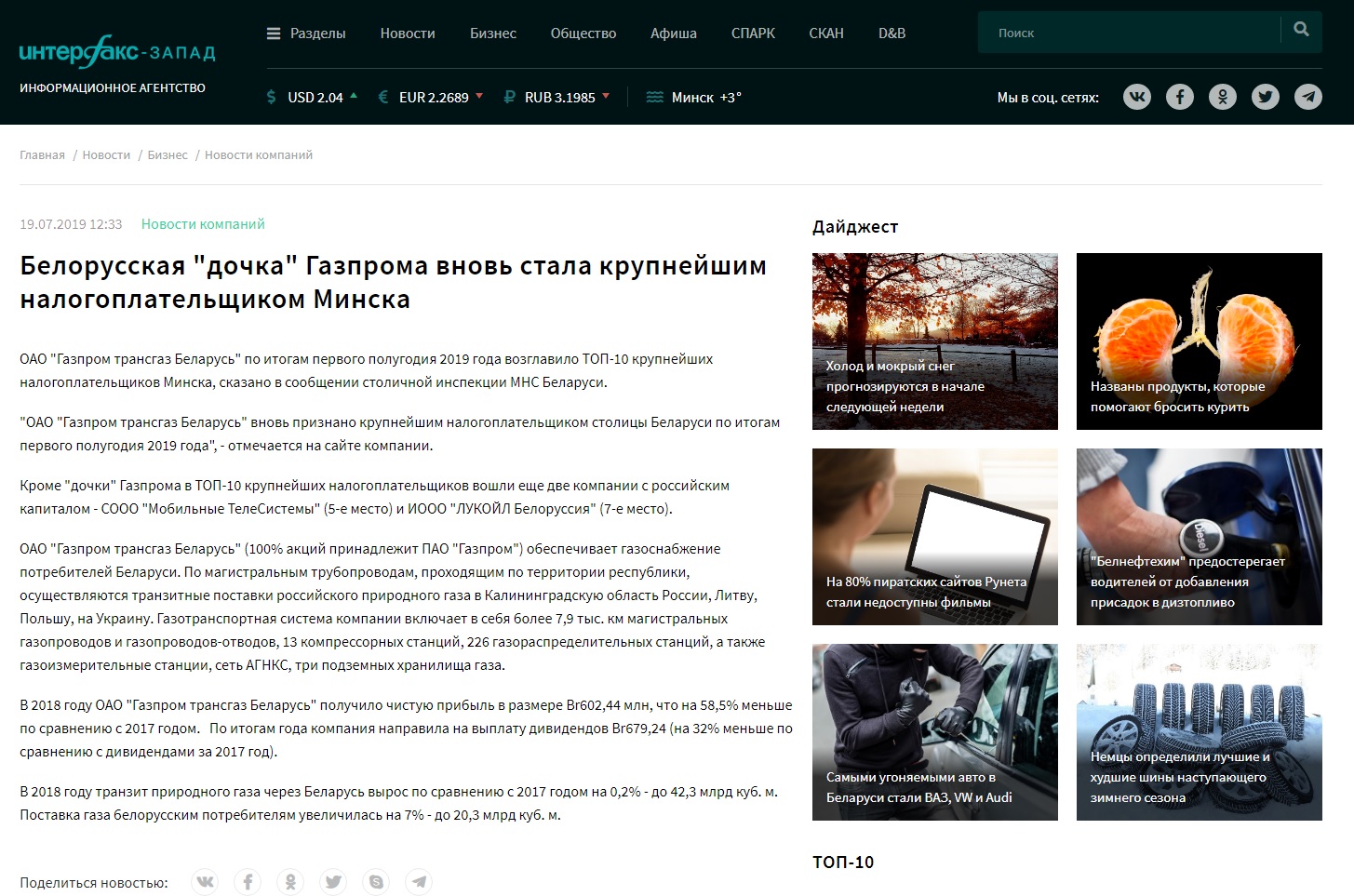Share the news via Twitter icon

point(333,881)
